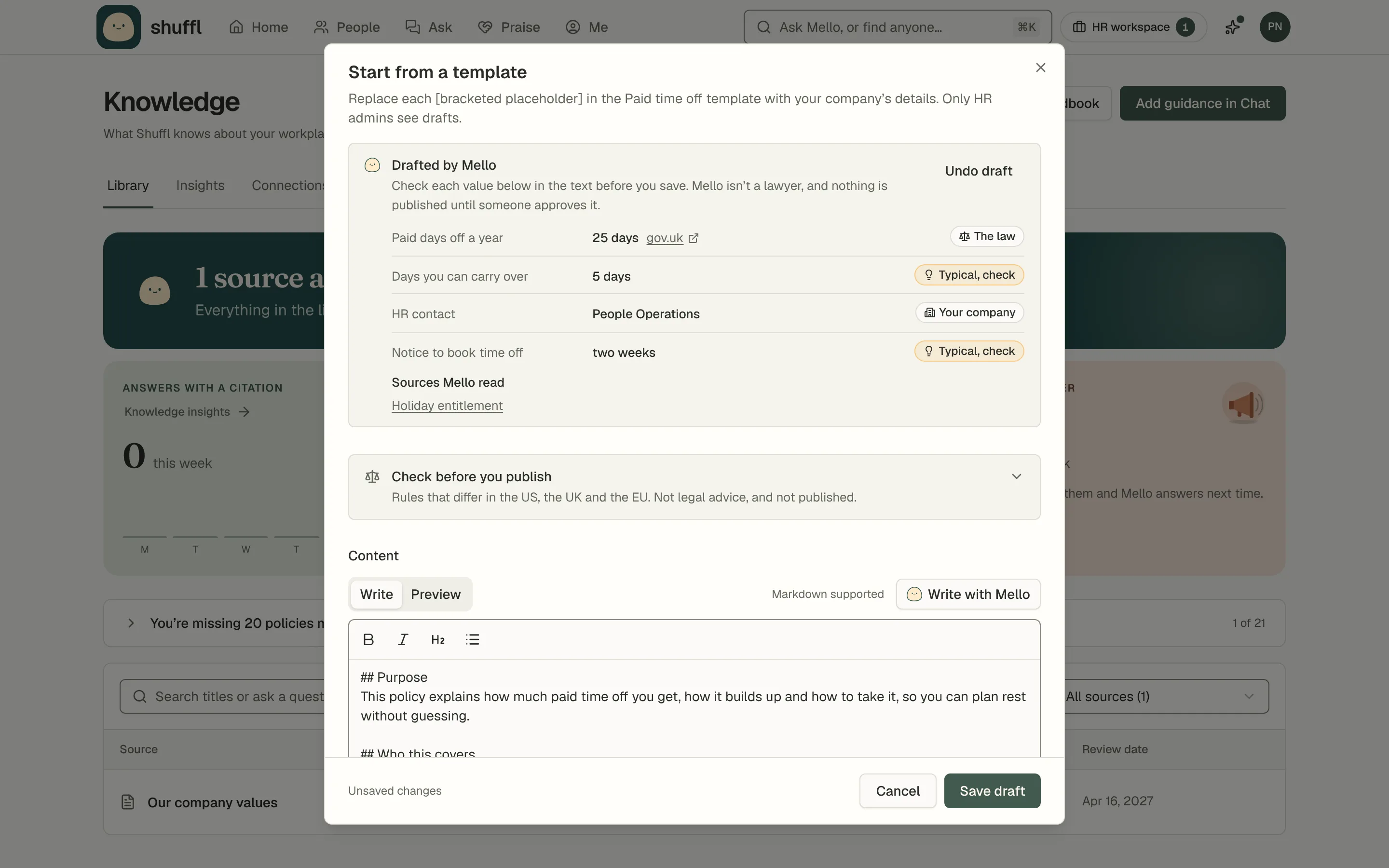
Task: Go to Home in top navigation
Action: (259, 27)
